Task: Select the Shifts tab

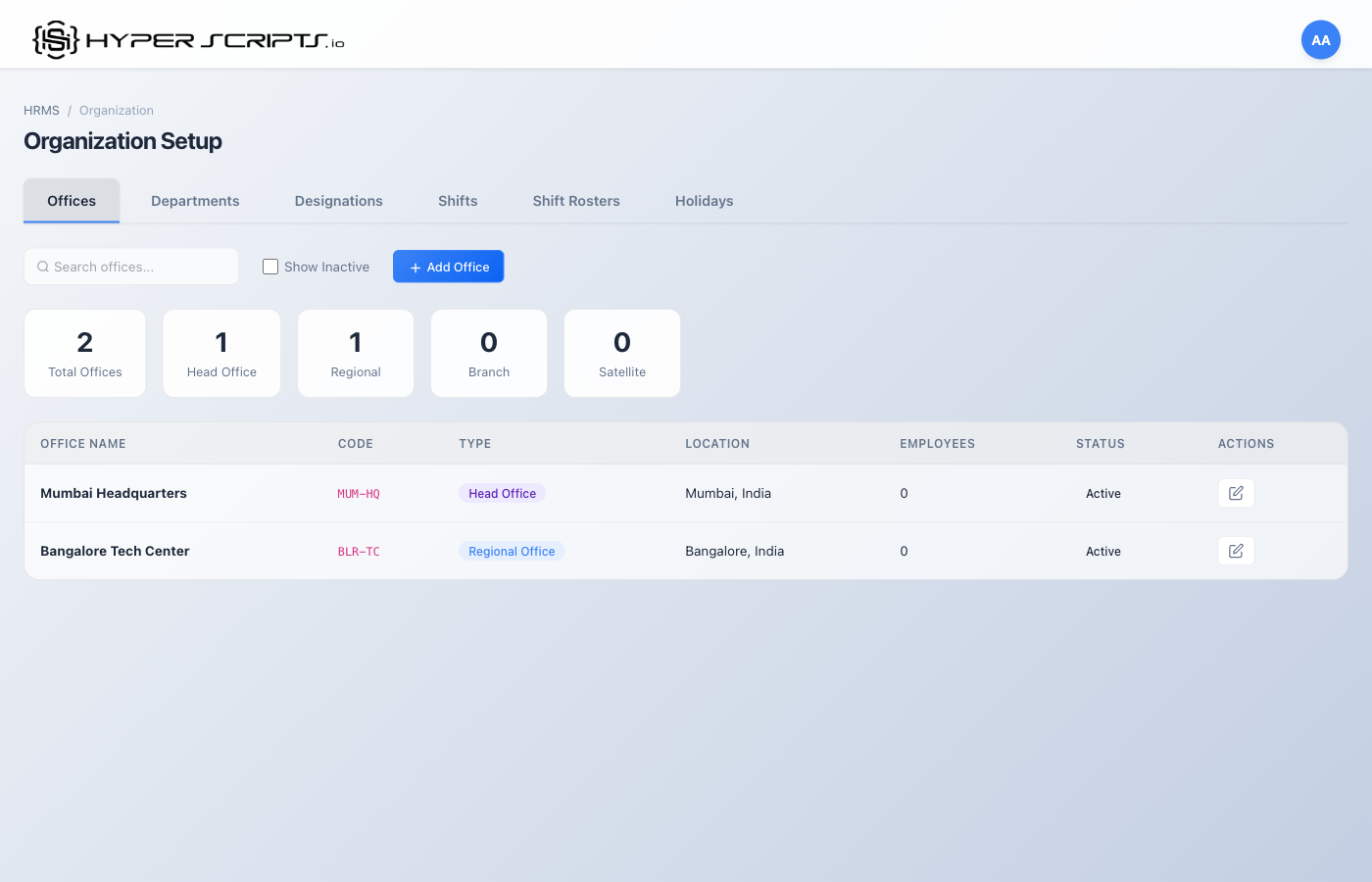Action: coord(458,201)
